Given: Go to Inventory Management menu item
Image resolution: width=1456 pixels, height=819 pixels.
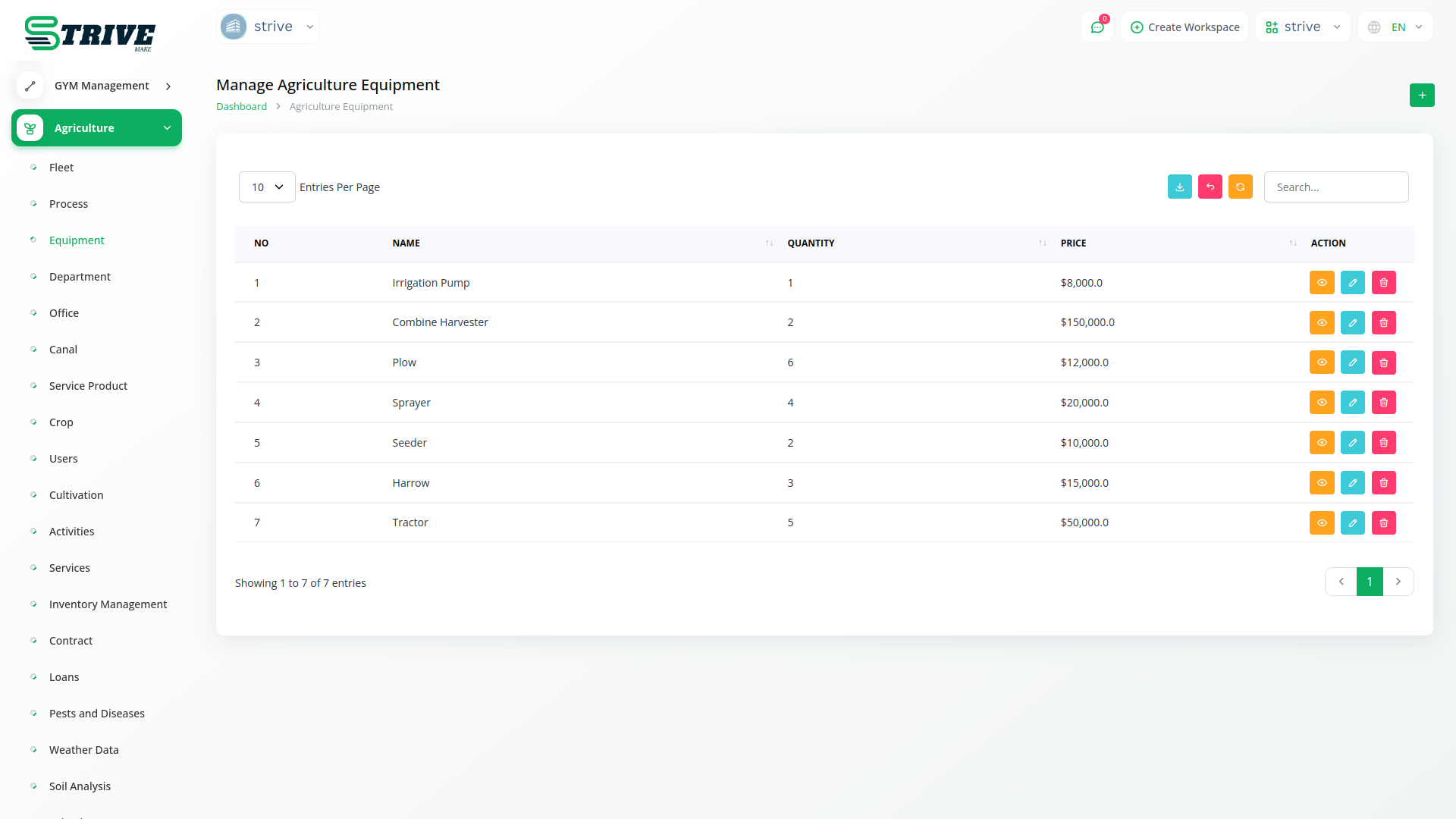Looking at the screenshot, I should (108, 604).
